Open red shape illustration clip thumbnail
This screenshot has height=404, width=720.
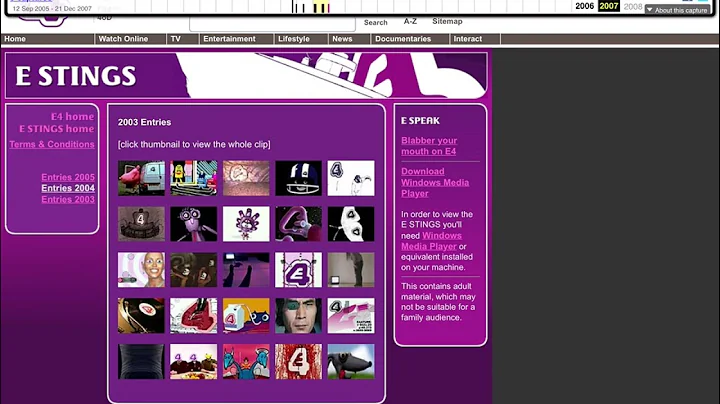tap(194, 316)
